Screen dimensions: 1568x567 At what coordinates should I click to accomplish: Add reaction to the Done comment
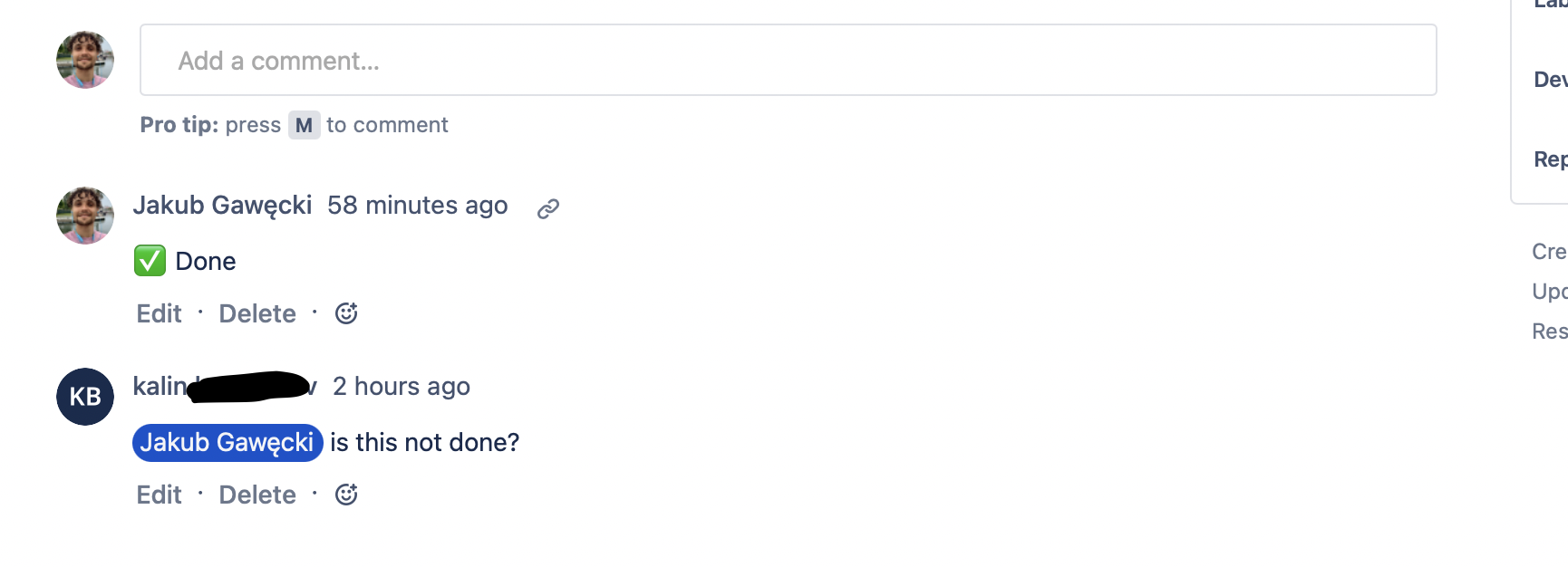[346, 313]
